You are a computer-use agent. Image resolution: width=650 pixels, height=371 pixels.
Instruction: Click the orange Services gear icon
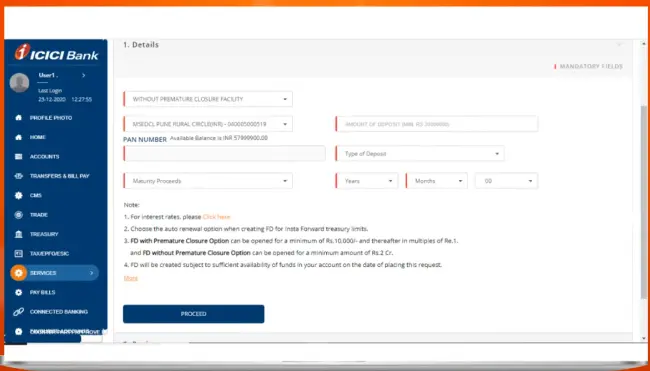[x=18, y=273]
